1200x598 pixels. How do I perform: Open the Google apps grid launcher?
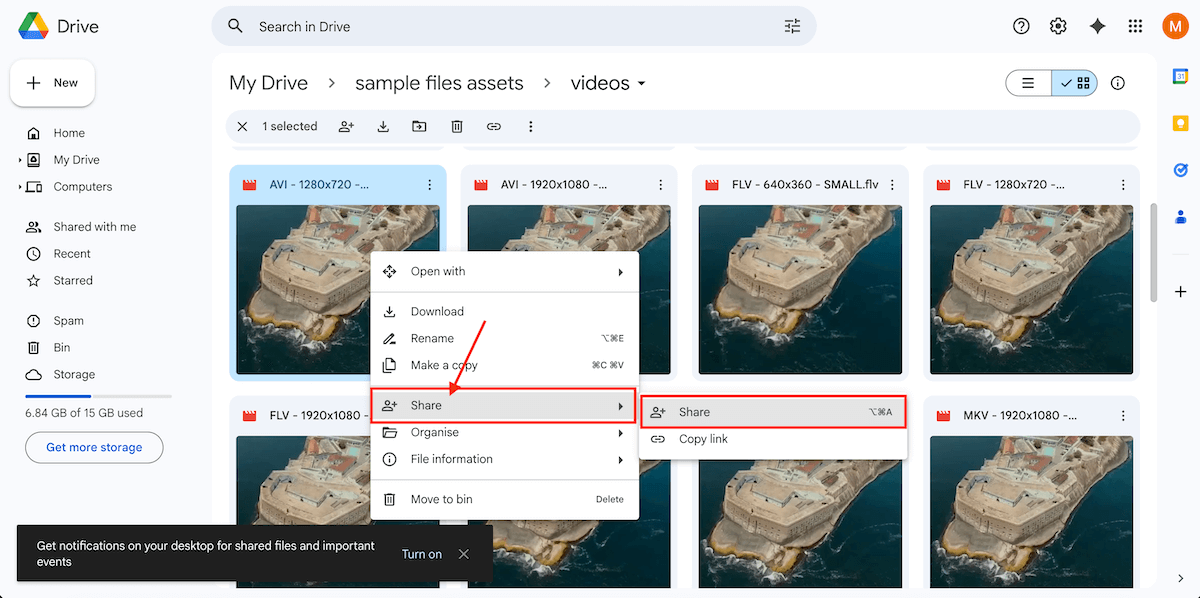tap(1135, 27)
